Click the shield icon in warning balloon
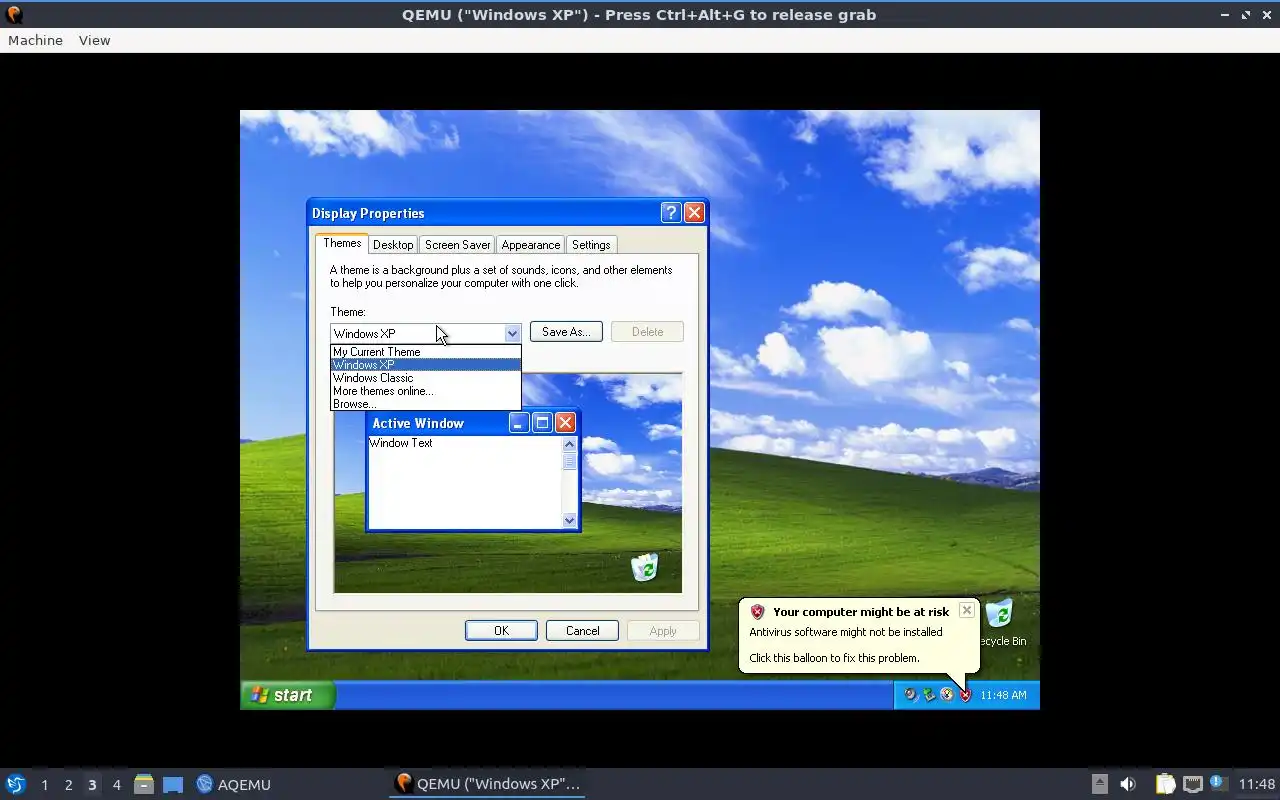The image size is (1280, 800). [757, 612]
